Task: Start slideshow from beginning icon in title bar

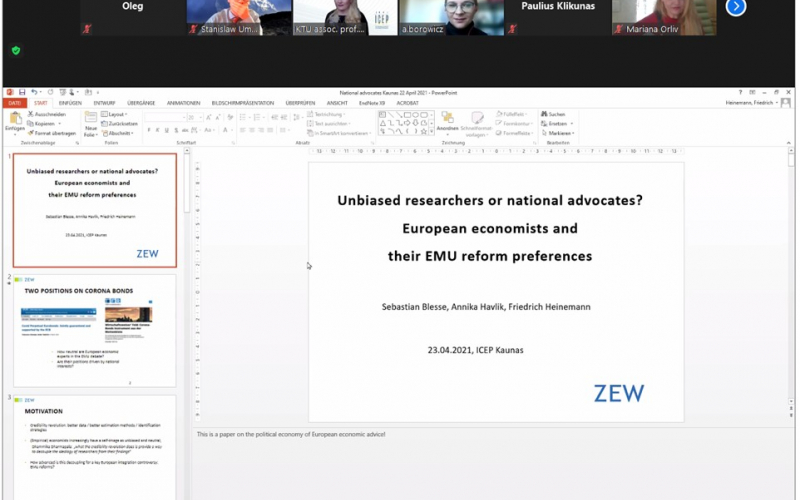Action: pyautogui.click(x=62, y=92)
